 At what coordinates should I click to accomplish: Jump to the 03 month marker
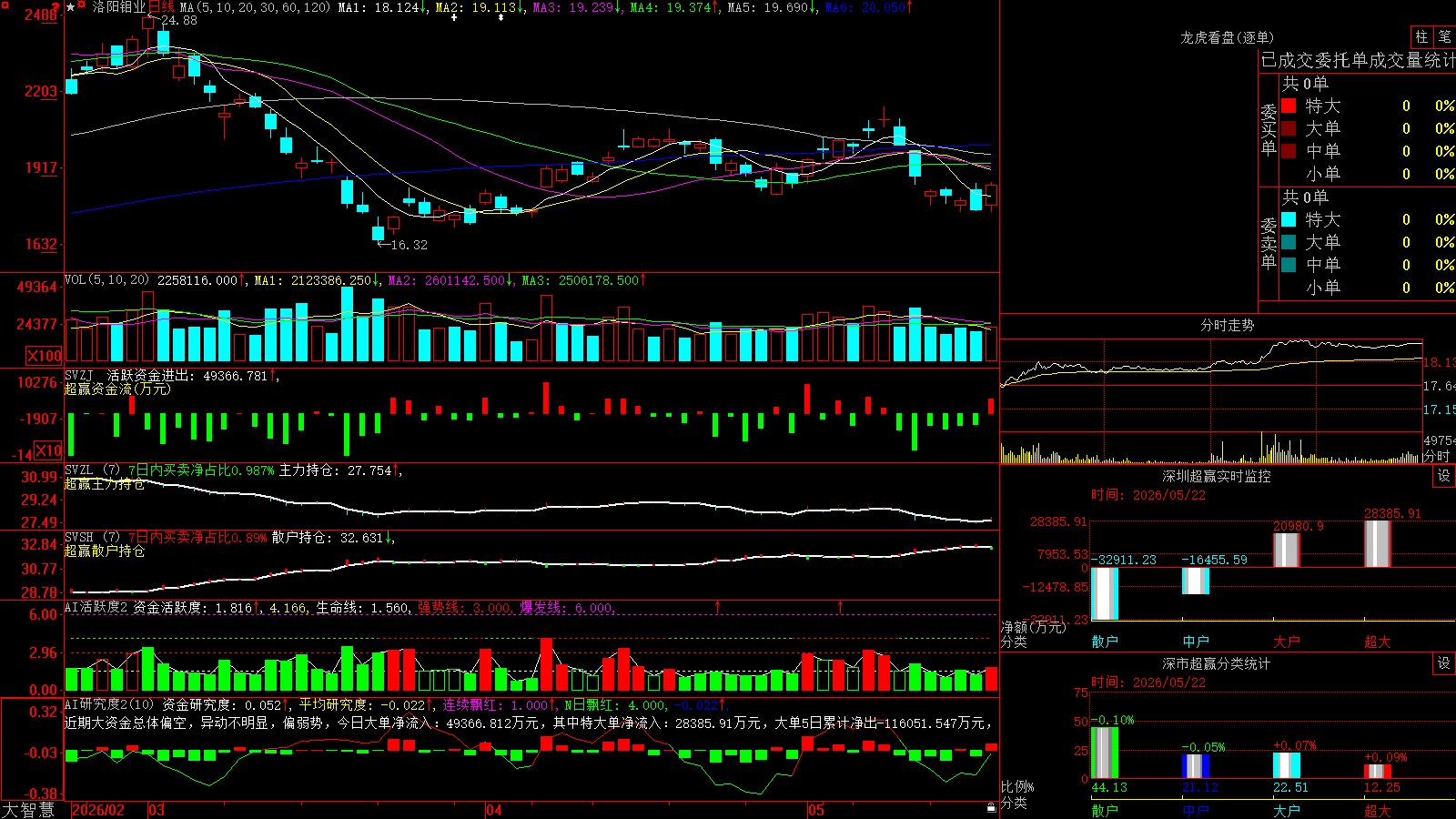[x=157, y=810]
